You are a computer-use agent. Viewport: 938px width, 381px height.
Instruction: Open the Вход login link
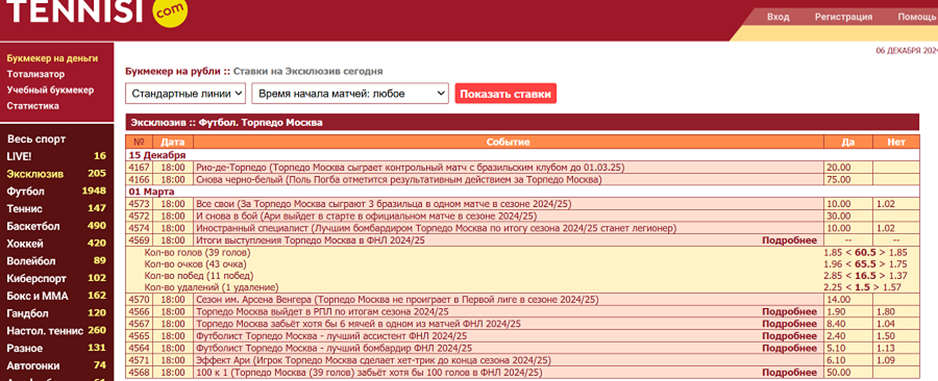778,17
